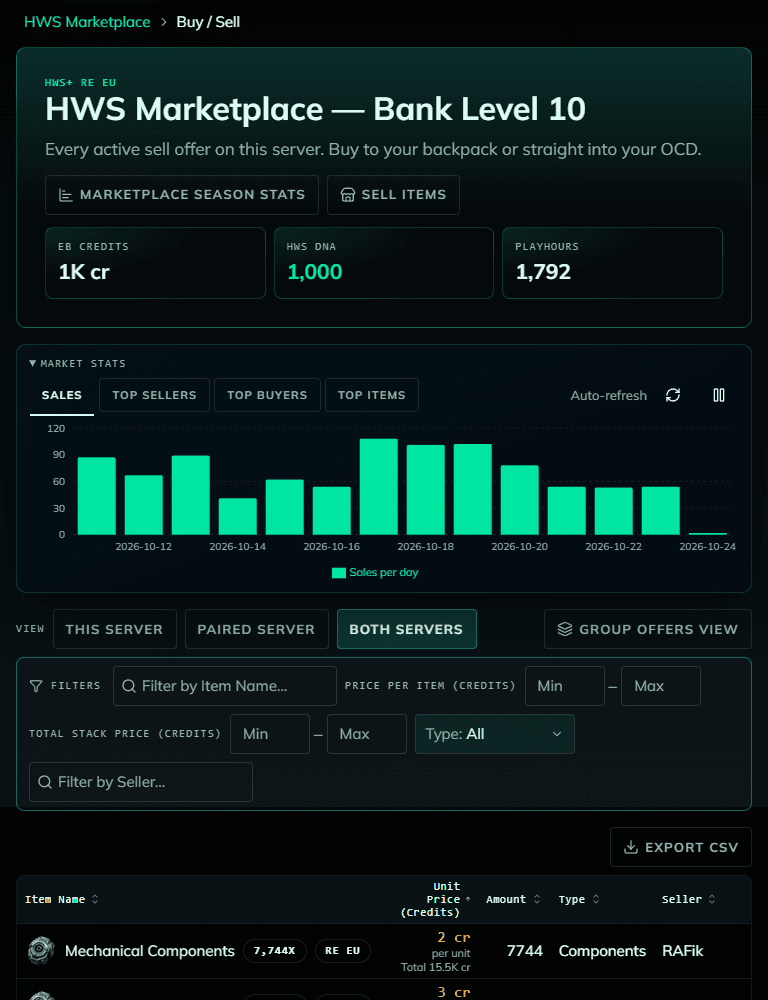
Task: Switch to the Top Items tab
Action: [372, 395]
